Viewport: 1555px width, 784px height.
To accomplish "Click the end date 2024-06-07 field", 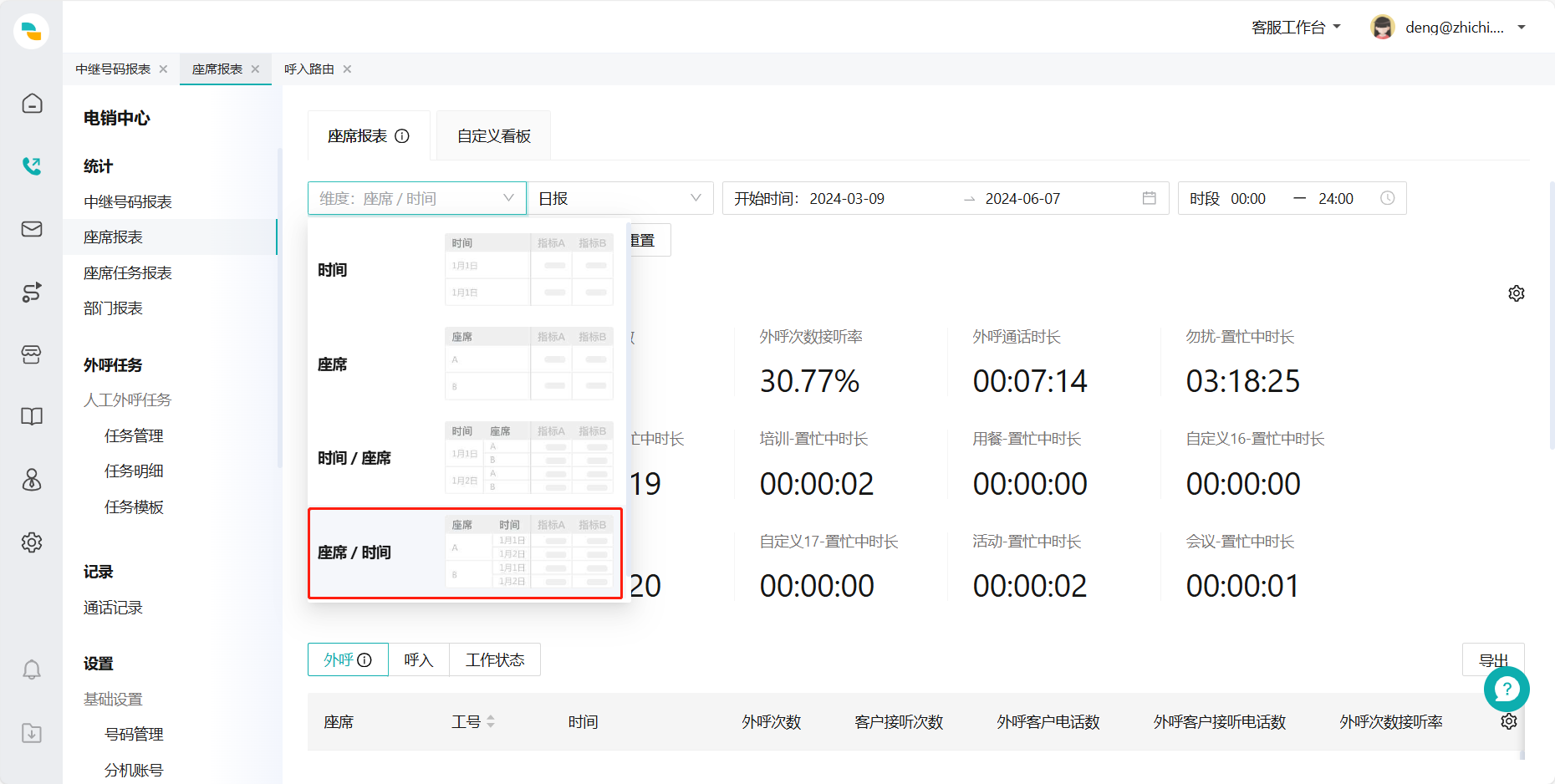I will click(1022, 199).
